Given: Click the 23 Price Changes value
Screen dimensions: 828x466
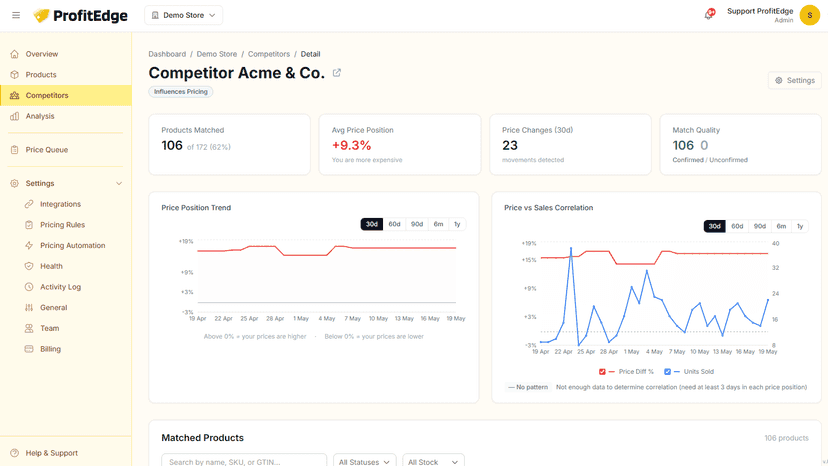Looking at the screenshot, I should click(x=510, y=145).
